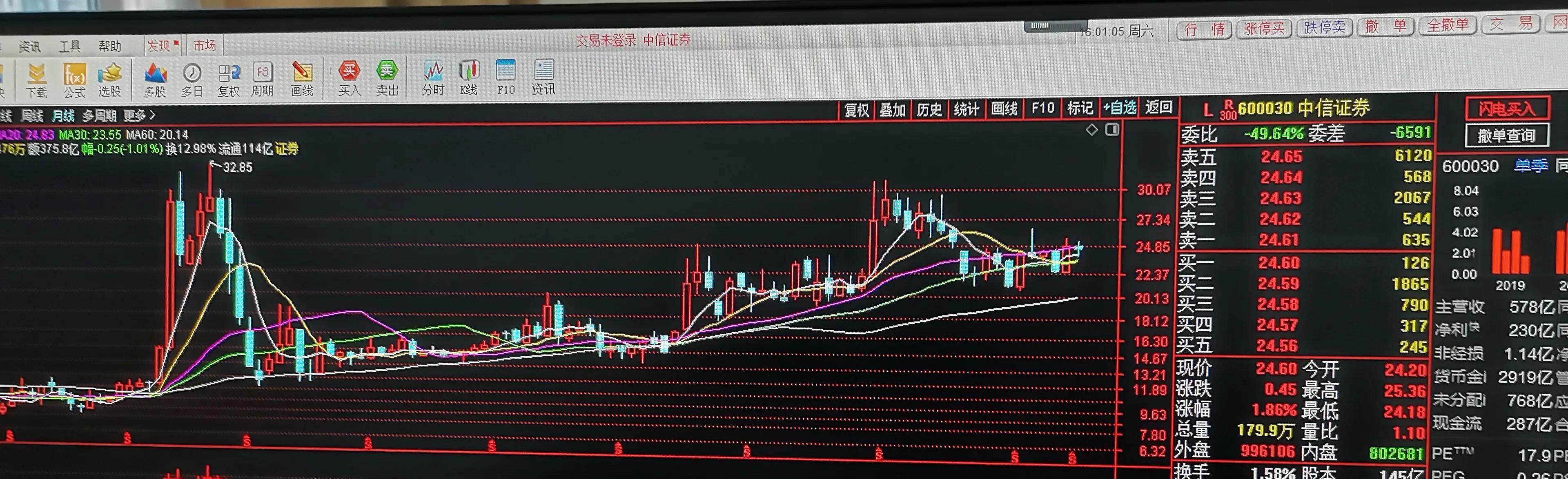Select the 600030 中信证券 stock title
Image resolution: width=1568 pixels, height=479 pixels.
pos(1303,108)
